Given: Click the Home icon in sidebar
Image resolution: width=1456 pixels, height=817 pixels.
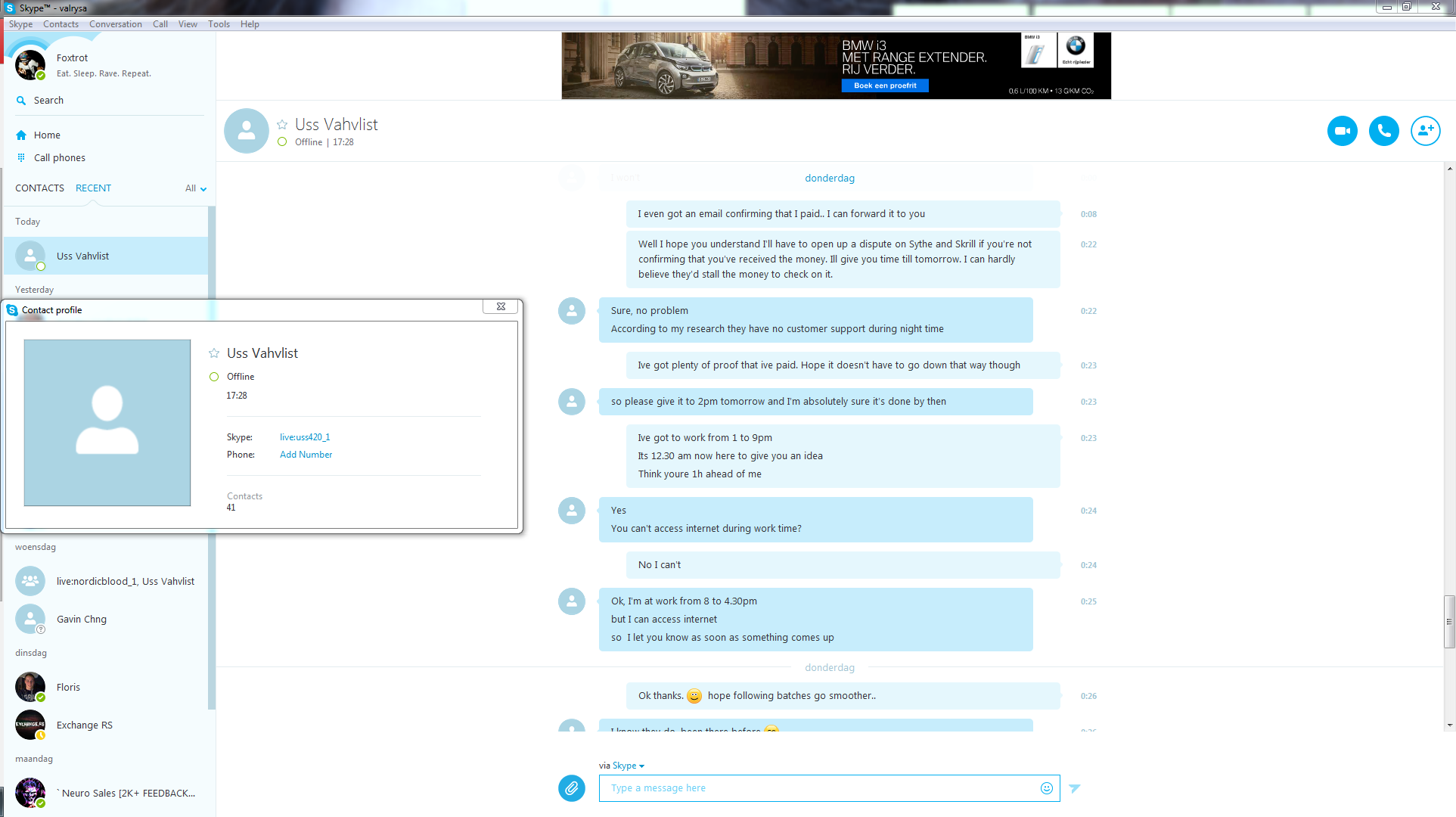Looking at the screenshot, I should [x=21, y=135].
